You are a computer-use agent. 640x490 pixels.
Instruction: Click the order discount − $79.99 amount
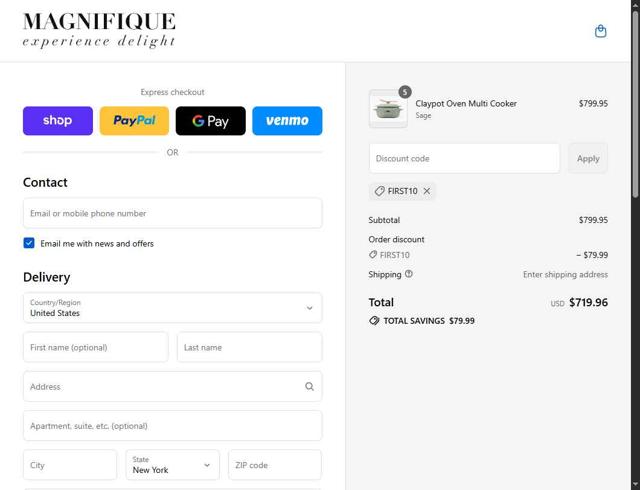click(592, 255)
